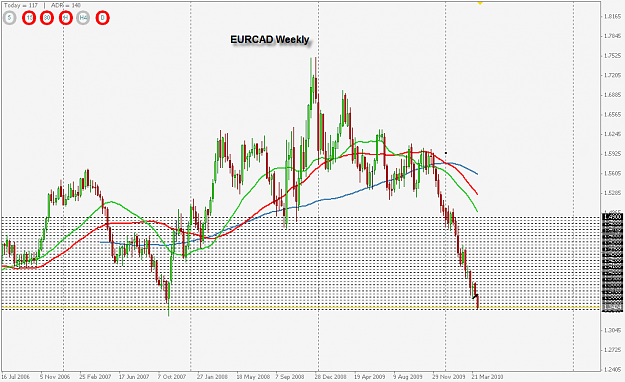This screenshot has height=382, width=625.
Task: Click the "29 Nov 2009" date label
Action: (x=449, y=376)
